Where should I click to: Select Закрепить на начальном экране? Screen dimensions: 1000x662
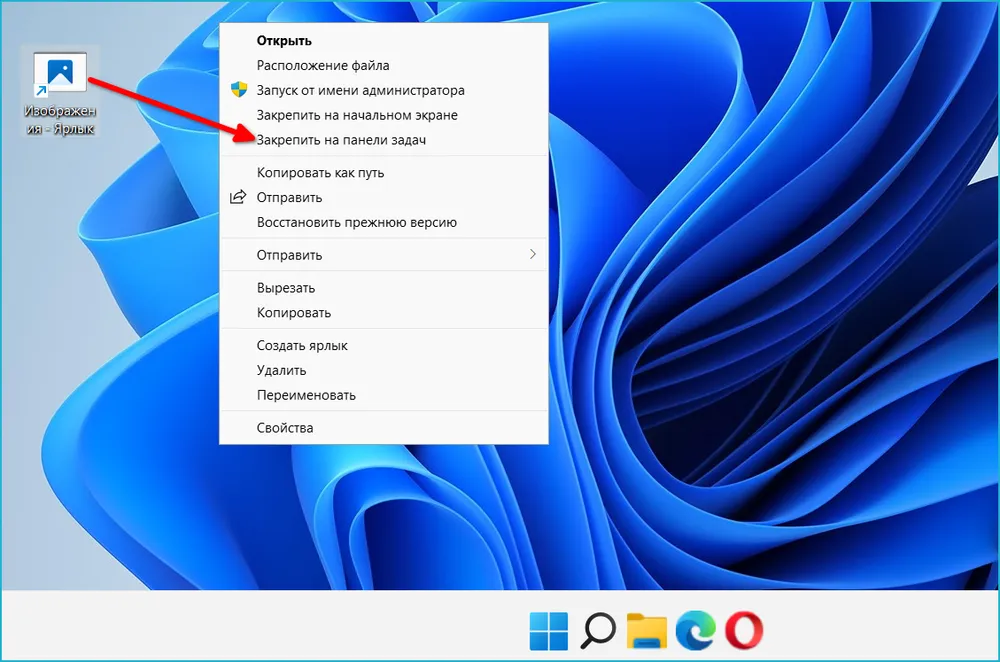(x=357, y=115)
